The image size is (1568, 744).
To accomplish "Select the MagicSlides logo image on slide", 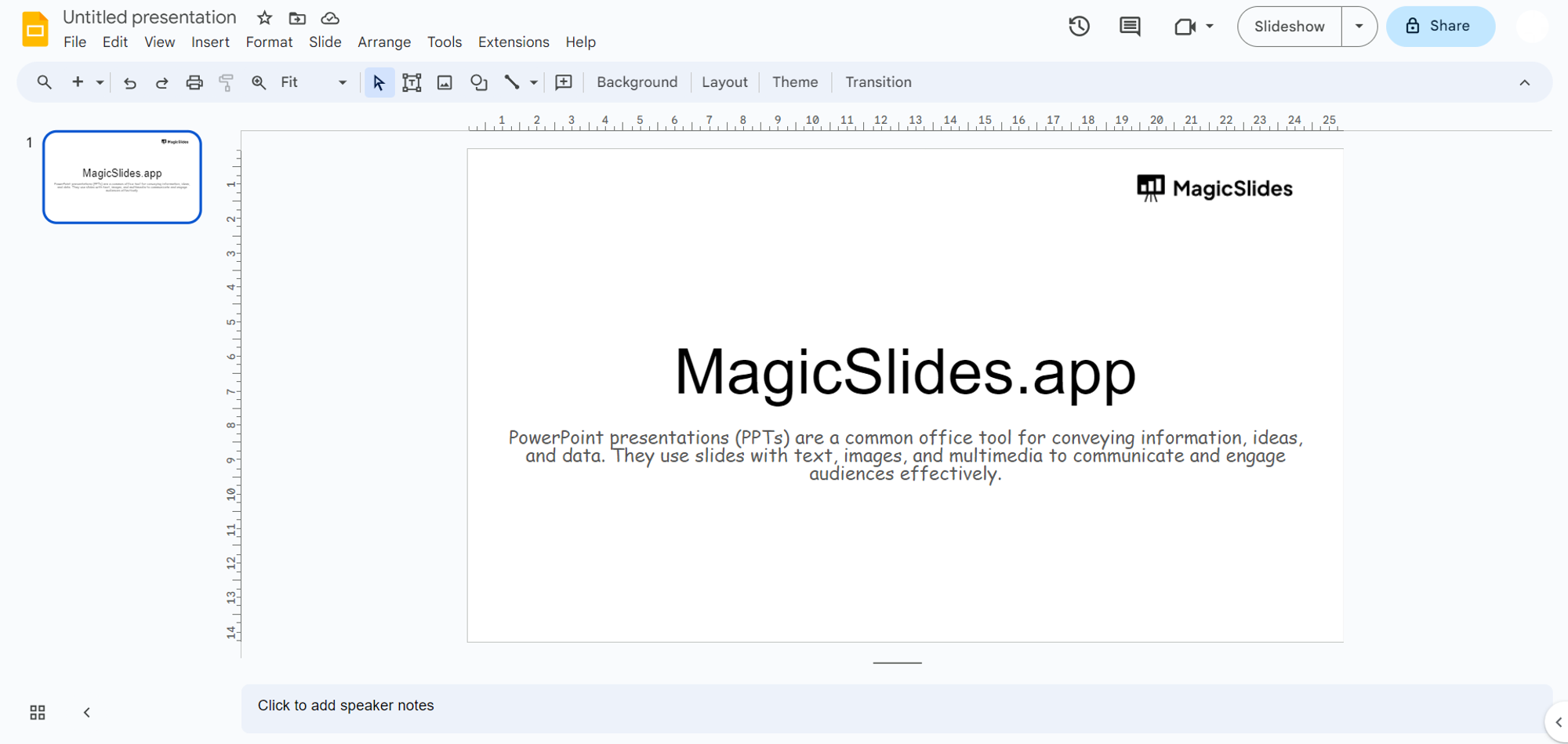I will click(1214, 188).
